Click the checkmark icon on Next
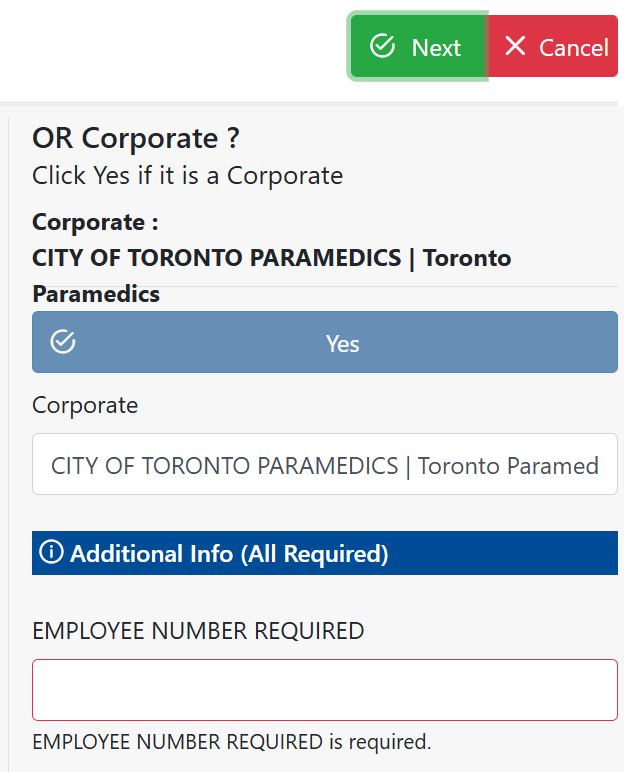The image size is (624, 772). point(381,46)
